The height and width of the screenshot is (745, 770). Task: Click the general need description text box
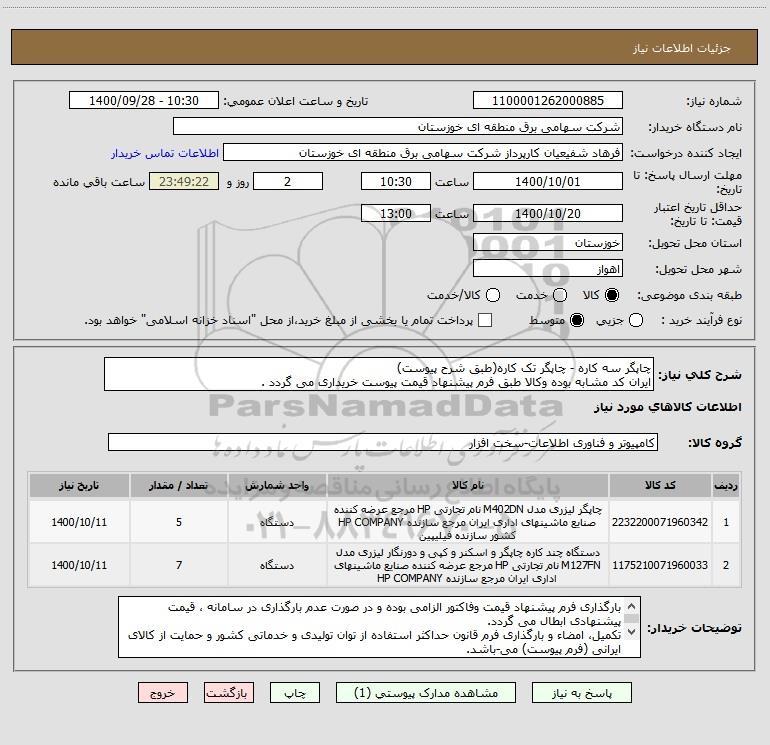pos(379,374)
